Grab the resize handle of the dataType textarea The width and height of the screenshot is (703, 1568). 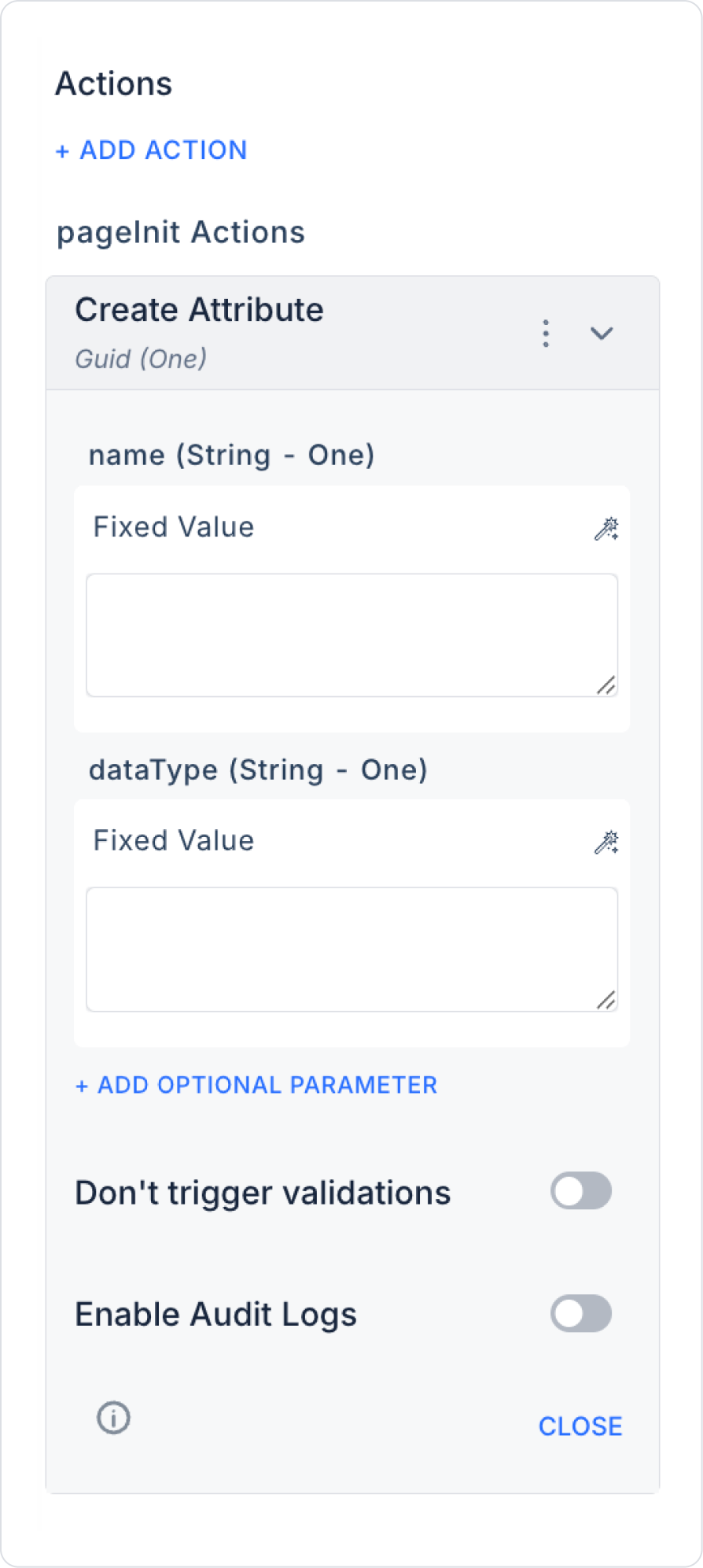(x=605, y=1000)
